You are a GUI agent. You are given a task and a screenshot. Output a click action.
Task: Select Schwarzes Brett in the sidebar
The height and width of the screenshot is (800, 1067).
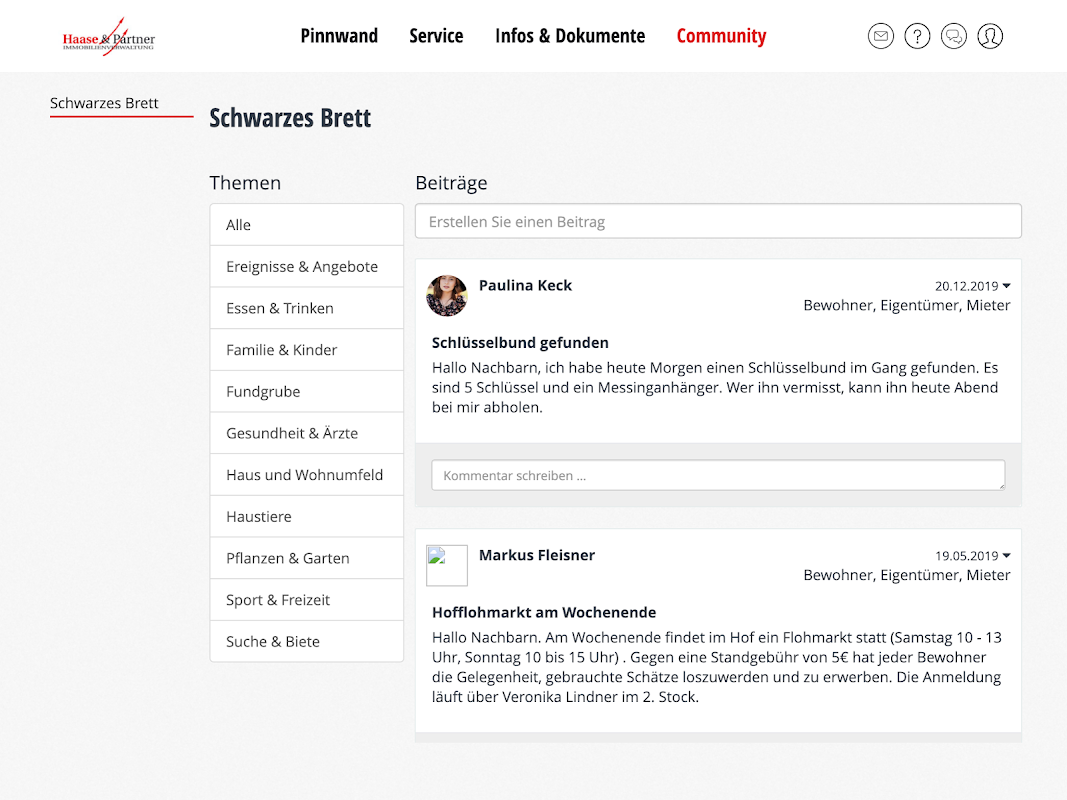[105, 103]
